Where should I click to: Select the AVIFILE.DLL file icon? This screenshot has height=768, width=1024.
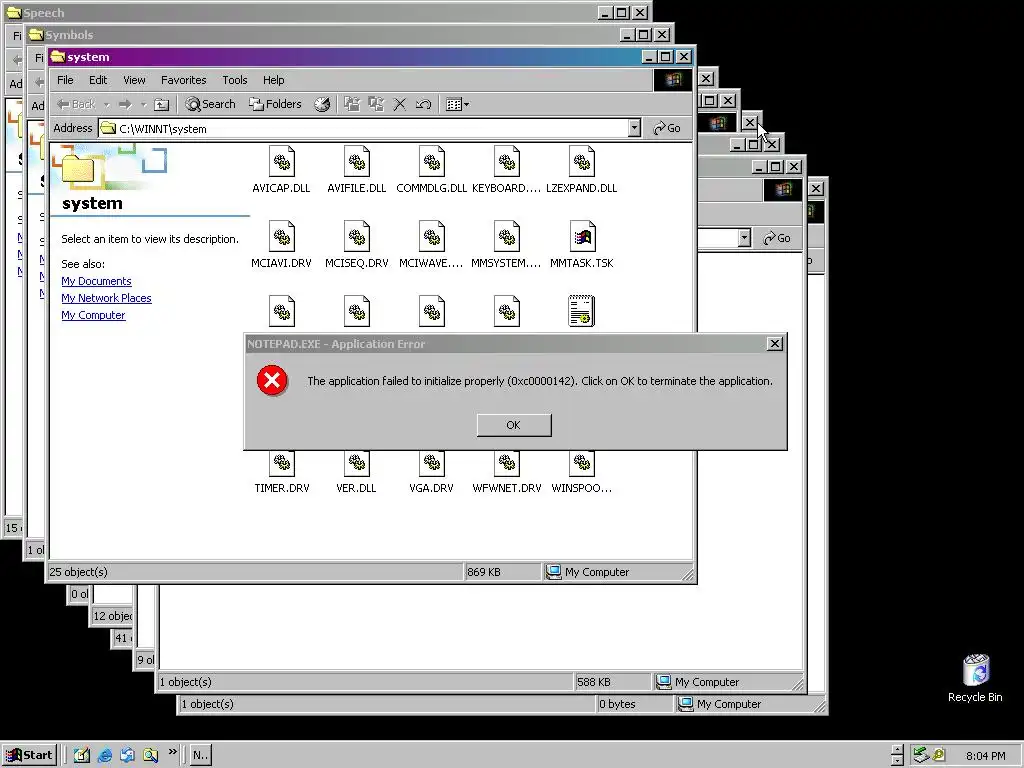click(x=357, y=161)
